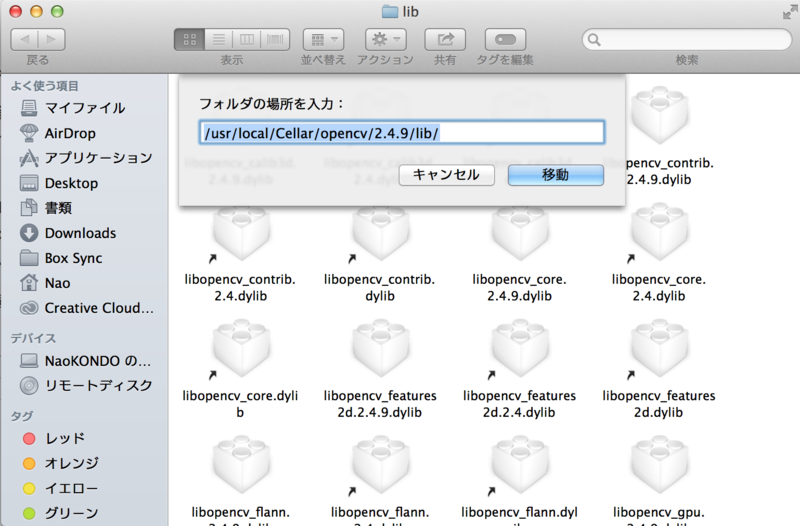Click the libopencv_core.dylib file name text
Screen dimensions: 800x526
pos(240,404)
